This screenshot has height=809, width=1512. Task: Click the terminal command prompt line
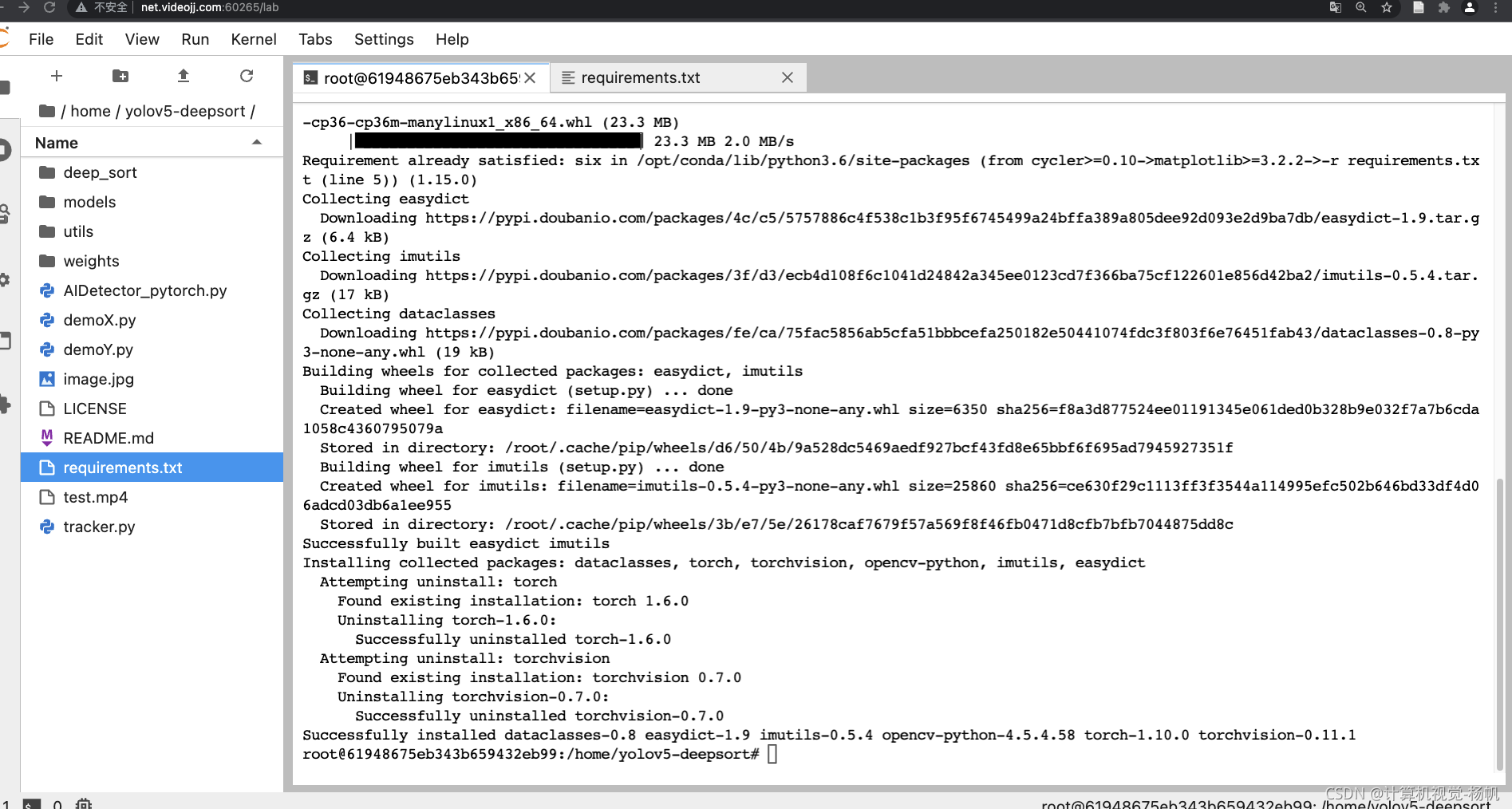point(539,754)
